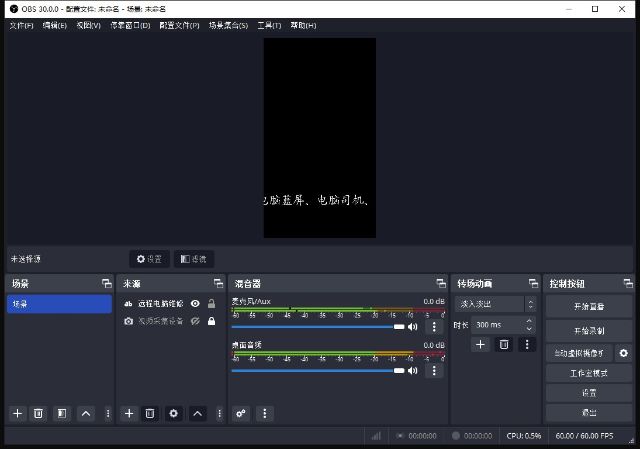
Task: Adjust the 麦克风/Aux volume slider
Action: (x=318, y=327)
